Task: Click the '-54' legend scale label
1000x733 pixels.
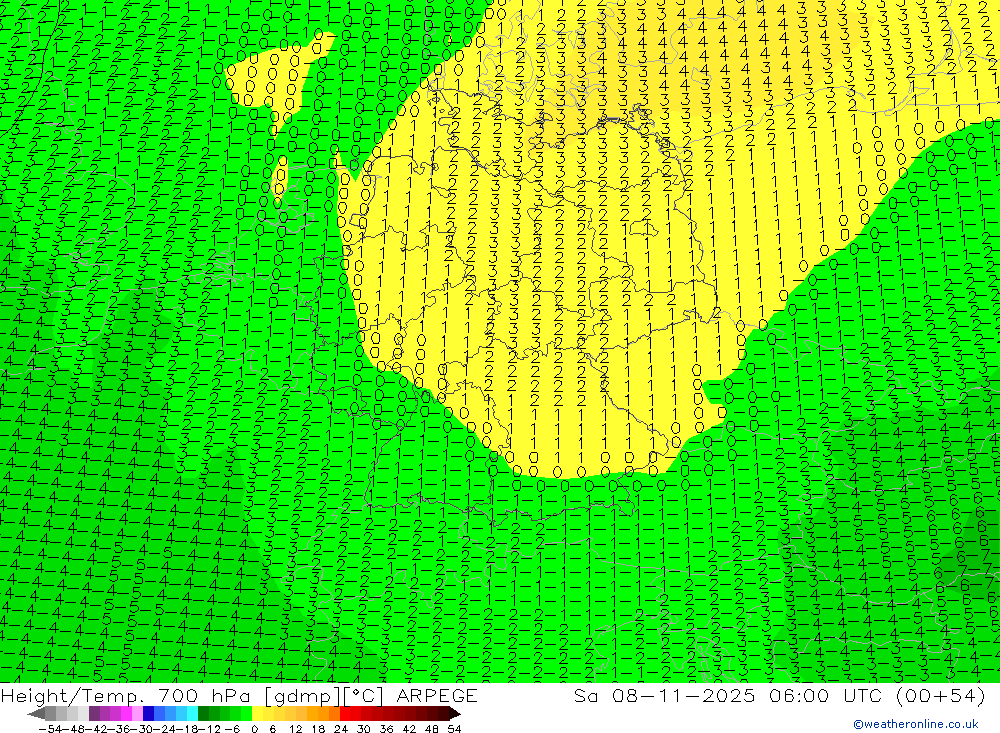Action: (50, 729)
